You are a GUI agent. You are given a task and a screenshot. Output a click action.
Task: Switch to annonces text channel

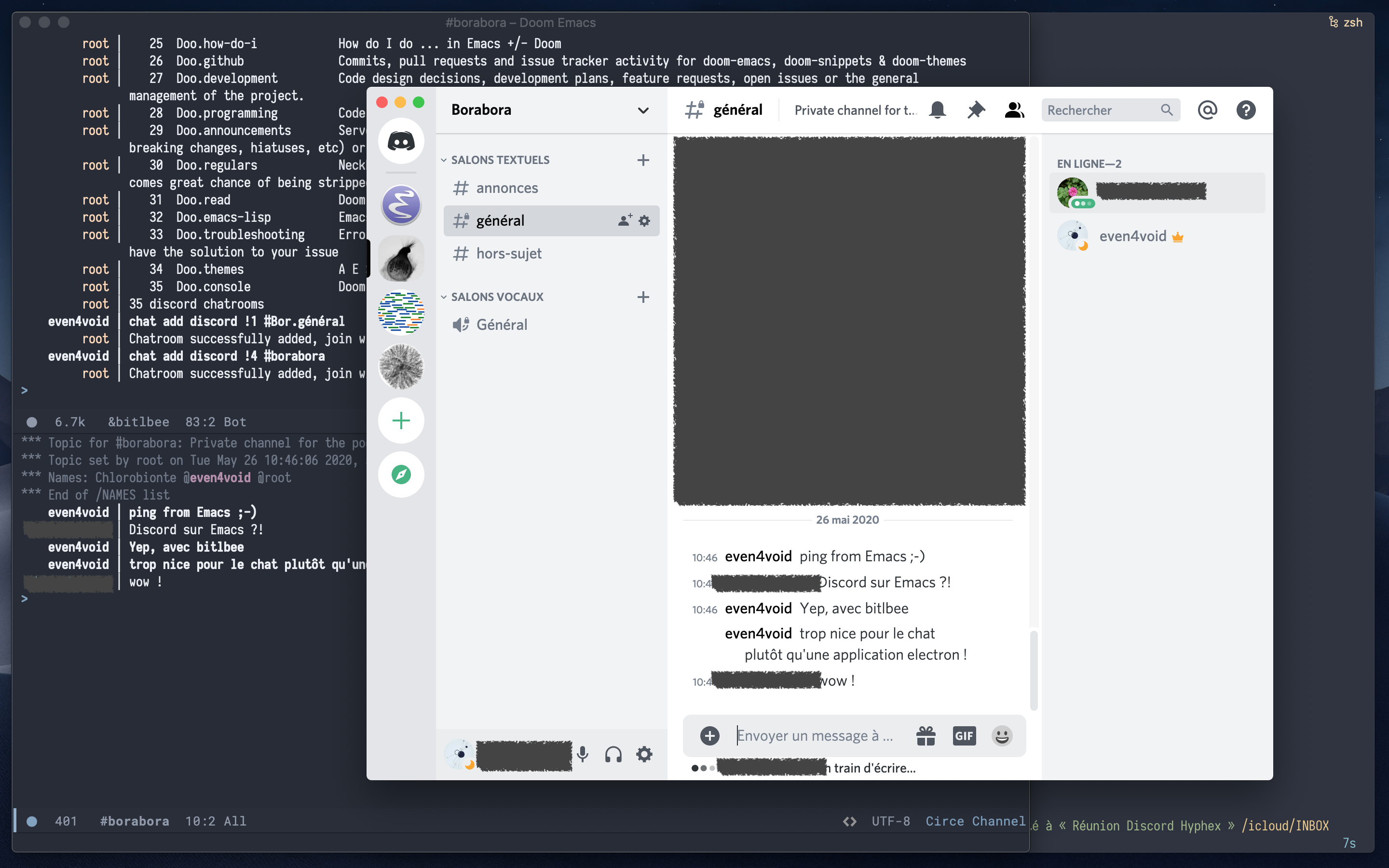pyautogui.click(x=507, y=188)
